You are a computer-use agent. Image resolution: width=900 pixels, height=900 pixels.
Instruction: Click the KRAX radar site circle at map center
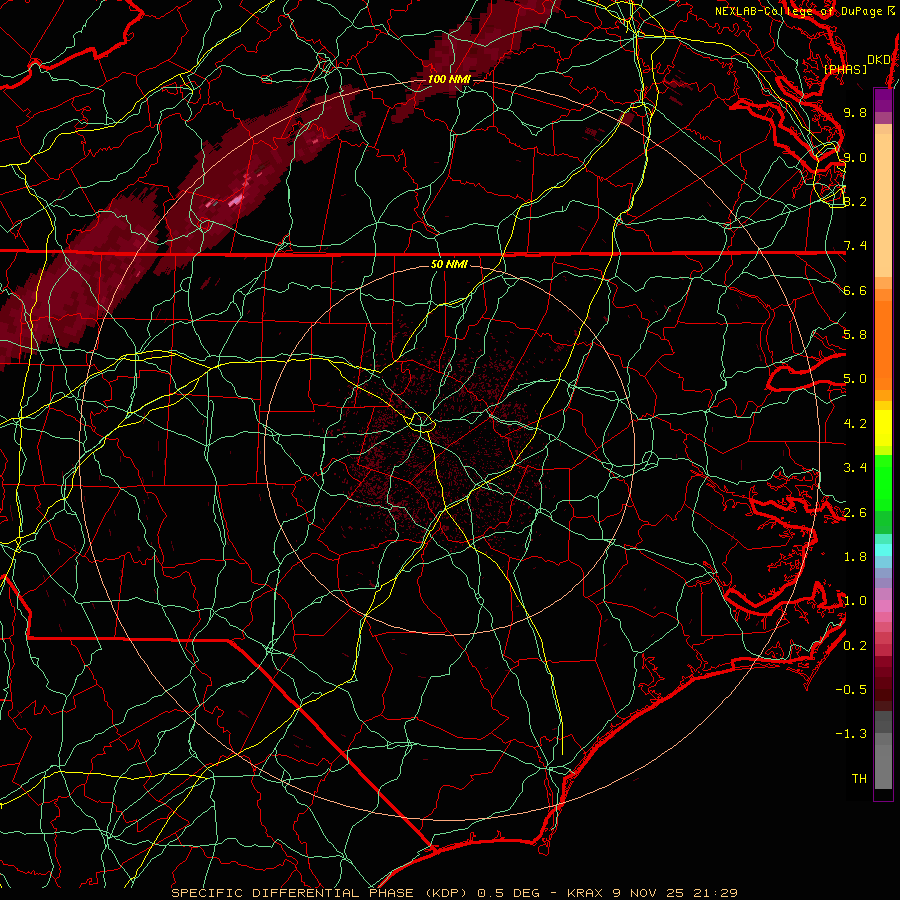(421, 422)
